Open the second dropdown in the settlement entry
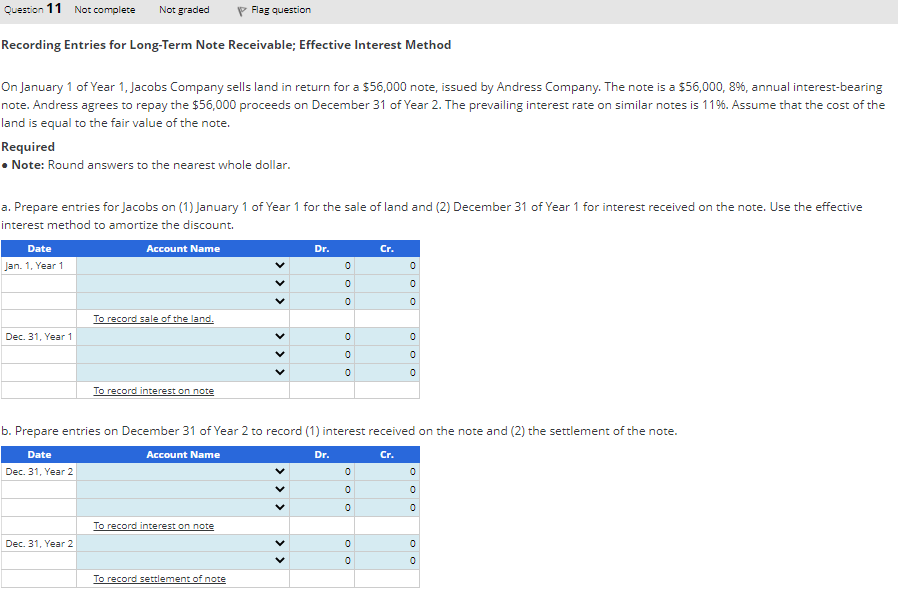 tap(280, 561)
